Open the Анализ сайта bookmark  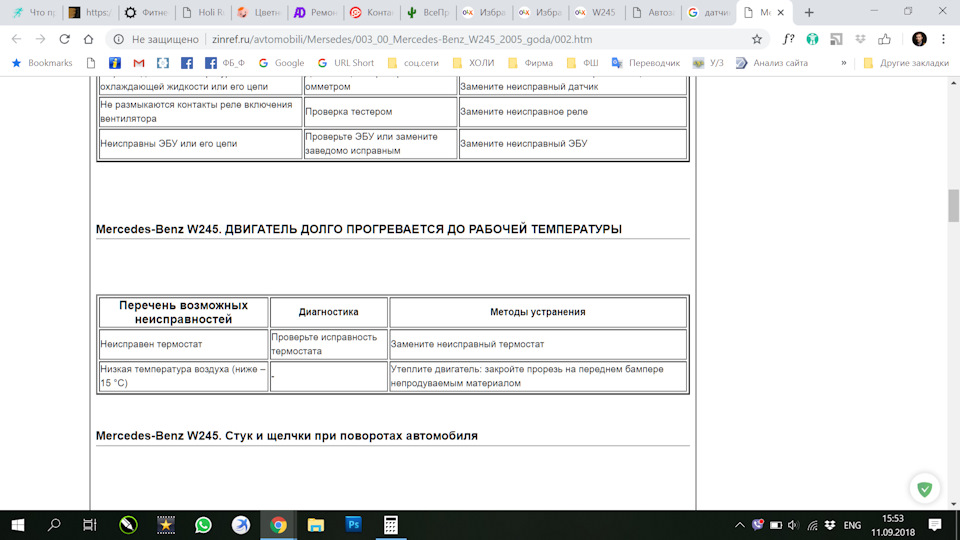(772, 63)
